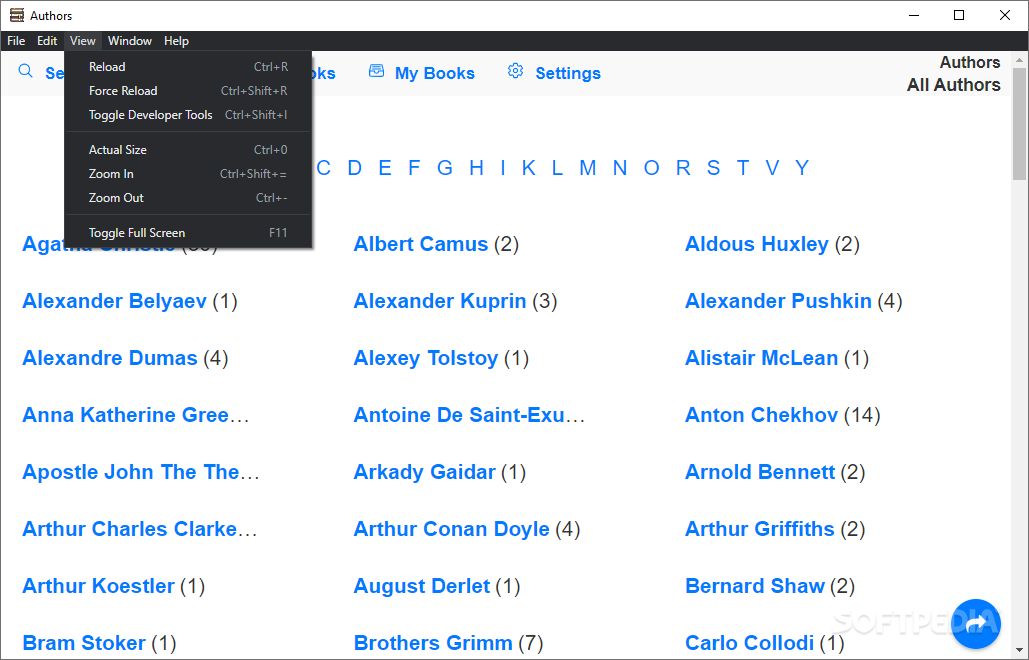This screenshot has width=1029, height=660.
Task: Select Toggle Developer Tools
Action: (188, 115)
